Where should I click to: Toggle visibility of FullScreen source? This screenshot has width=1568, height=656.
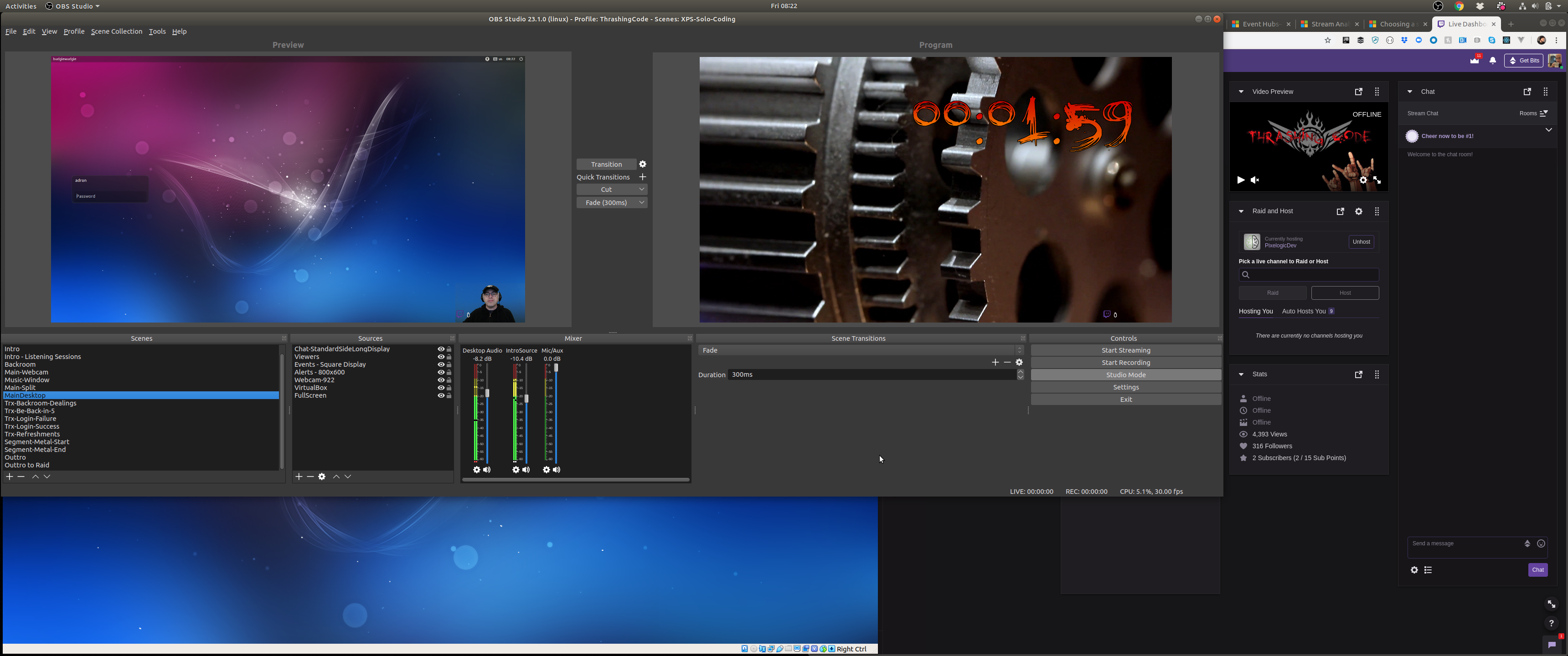pos(441,395)
